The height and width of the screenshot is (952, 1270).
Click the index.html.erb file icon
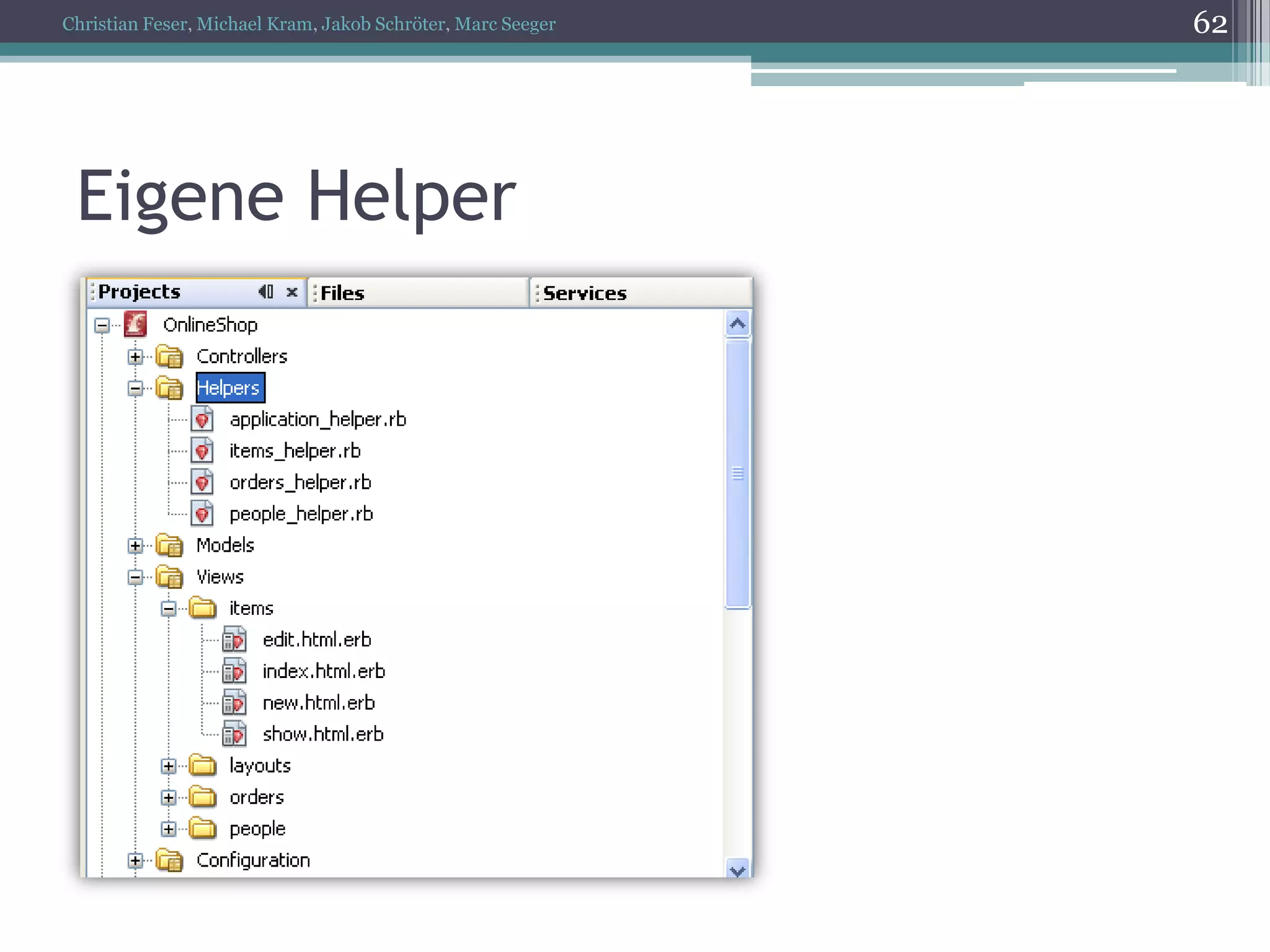[234, 671]
